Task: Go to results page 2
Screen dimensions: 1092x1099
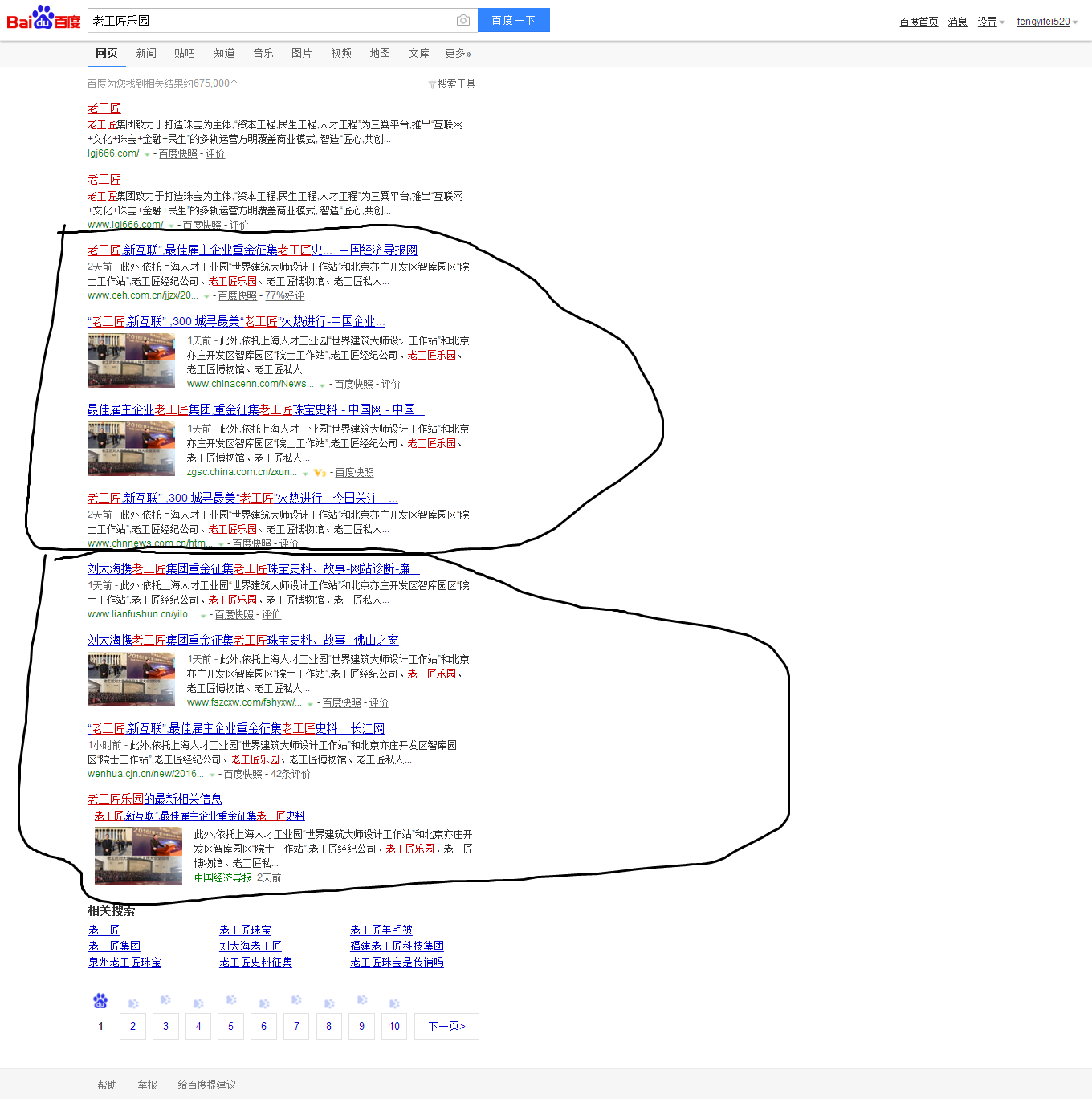Action: (132, 1026)
